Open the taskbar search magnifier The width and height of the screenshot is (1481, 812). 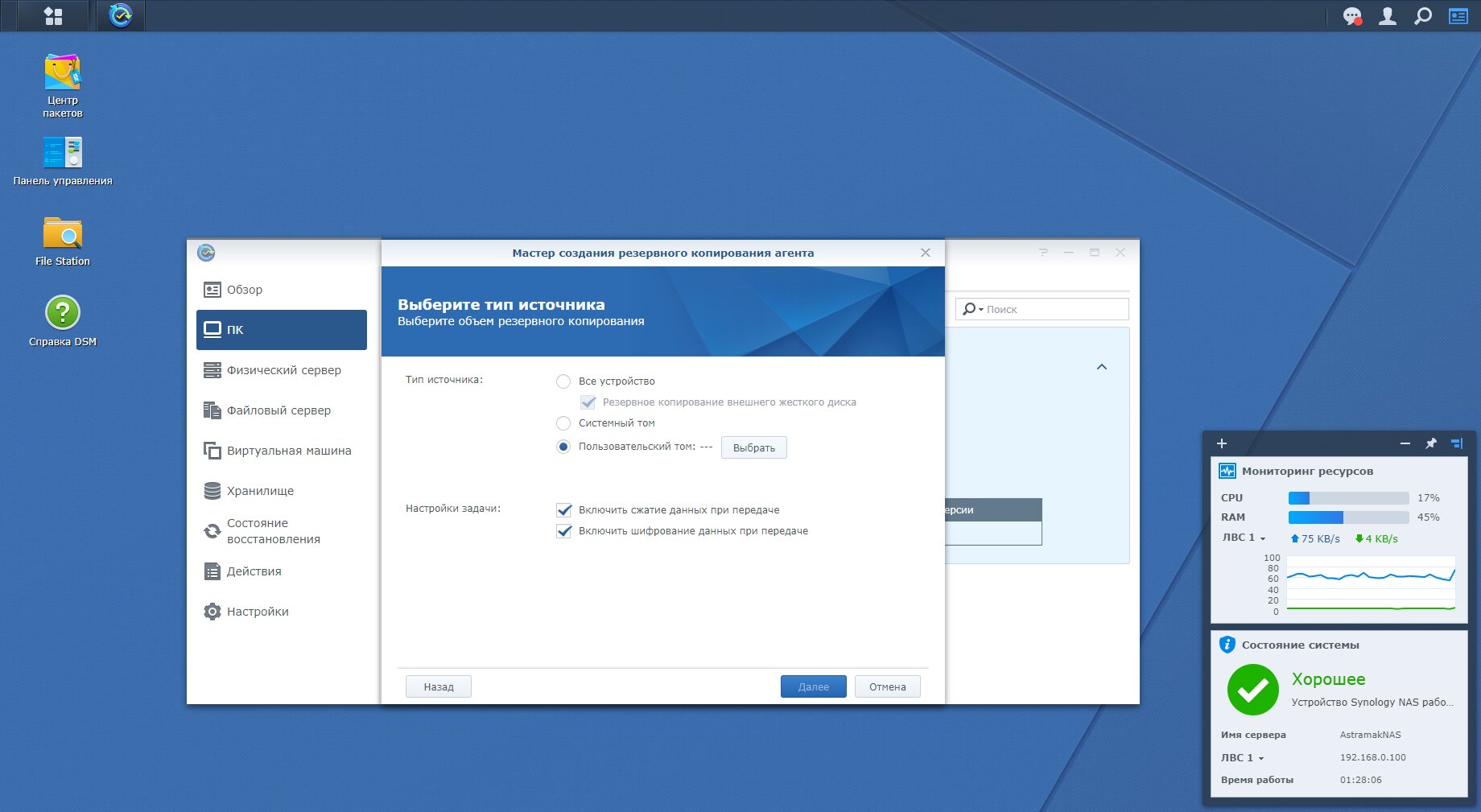pos(1423,16)
